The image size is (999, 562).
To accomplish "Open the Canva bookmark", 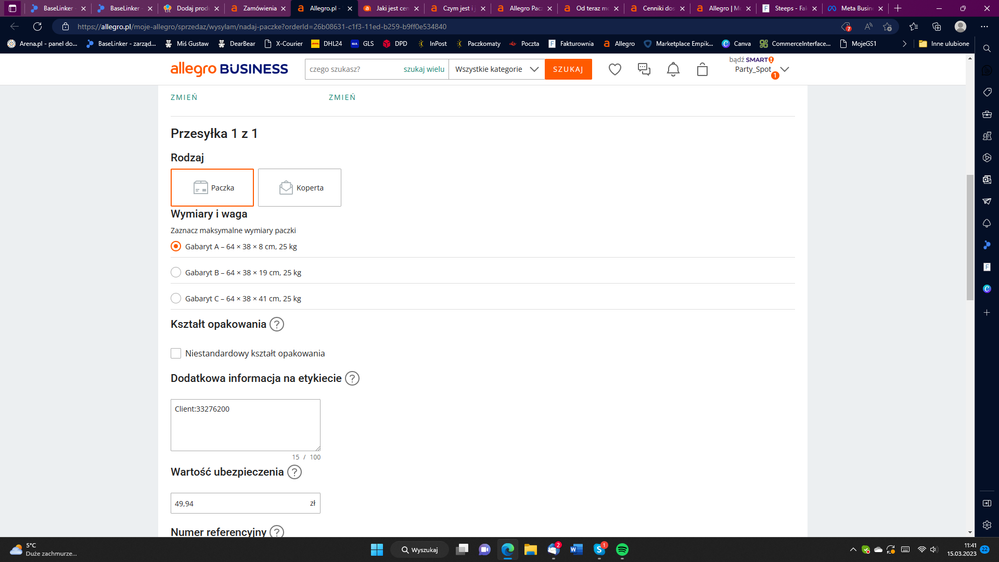I will tap(736, 44).
